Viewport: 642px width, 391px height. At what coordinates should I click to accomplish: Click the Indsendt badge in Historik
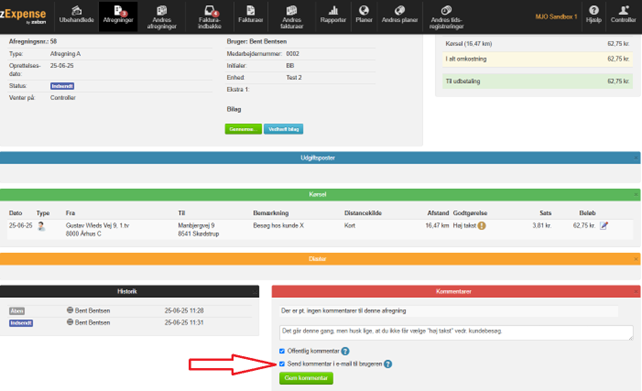point(21,323)
